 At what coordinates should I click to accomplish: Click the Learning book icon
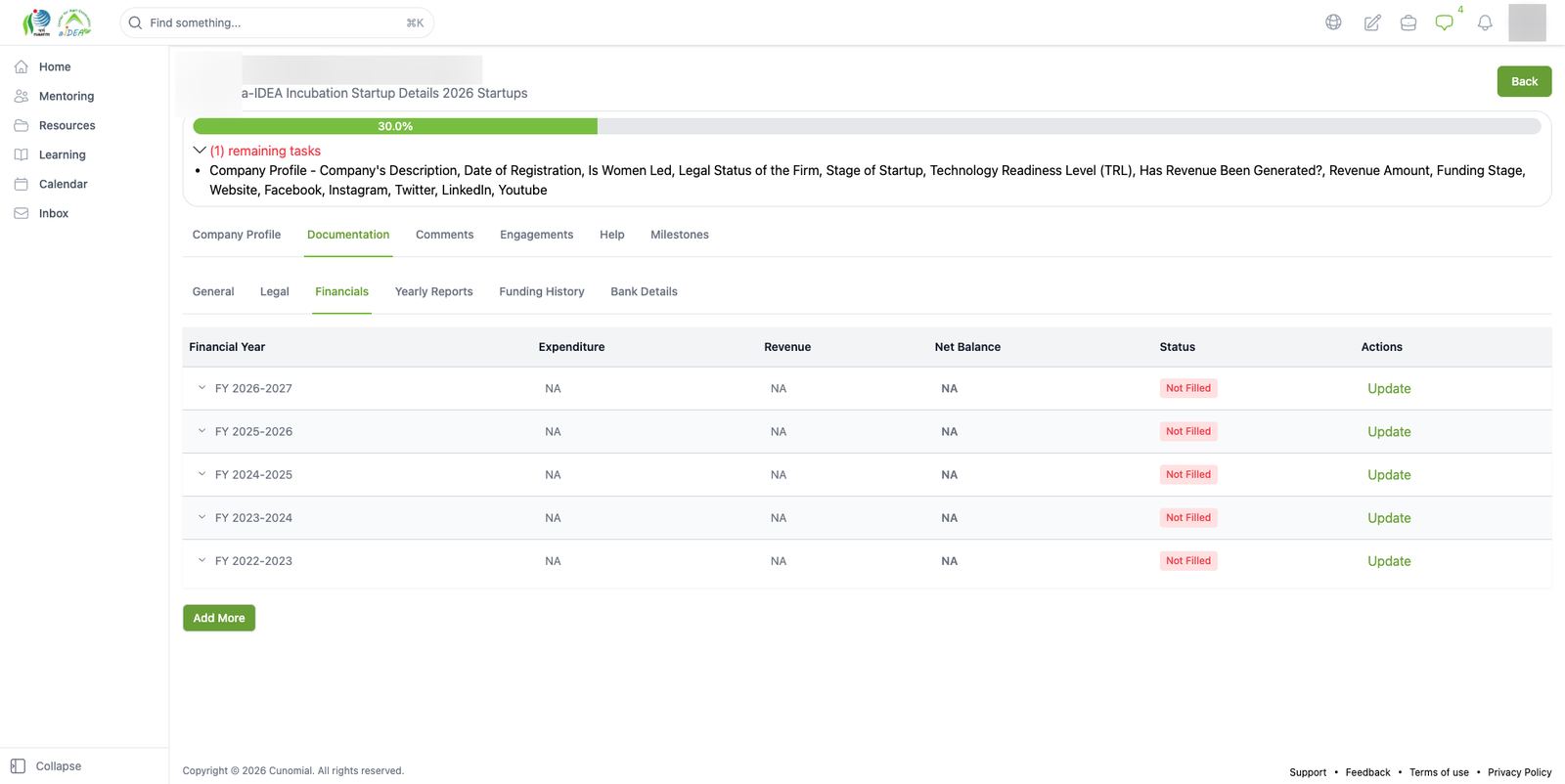click(22, 154)
